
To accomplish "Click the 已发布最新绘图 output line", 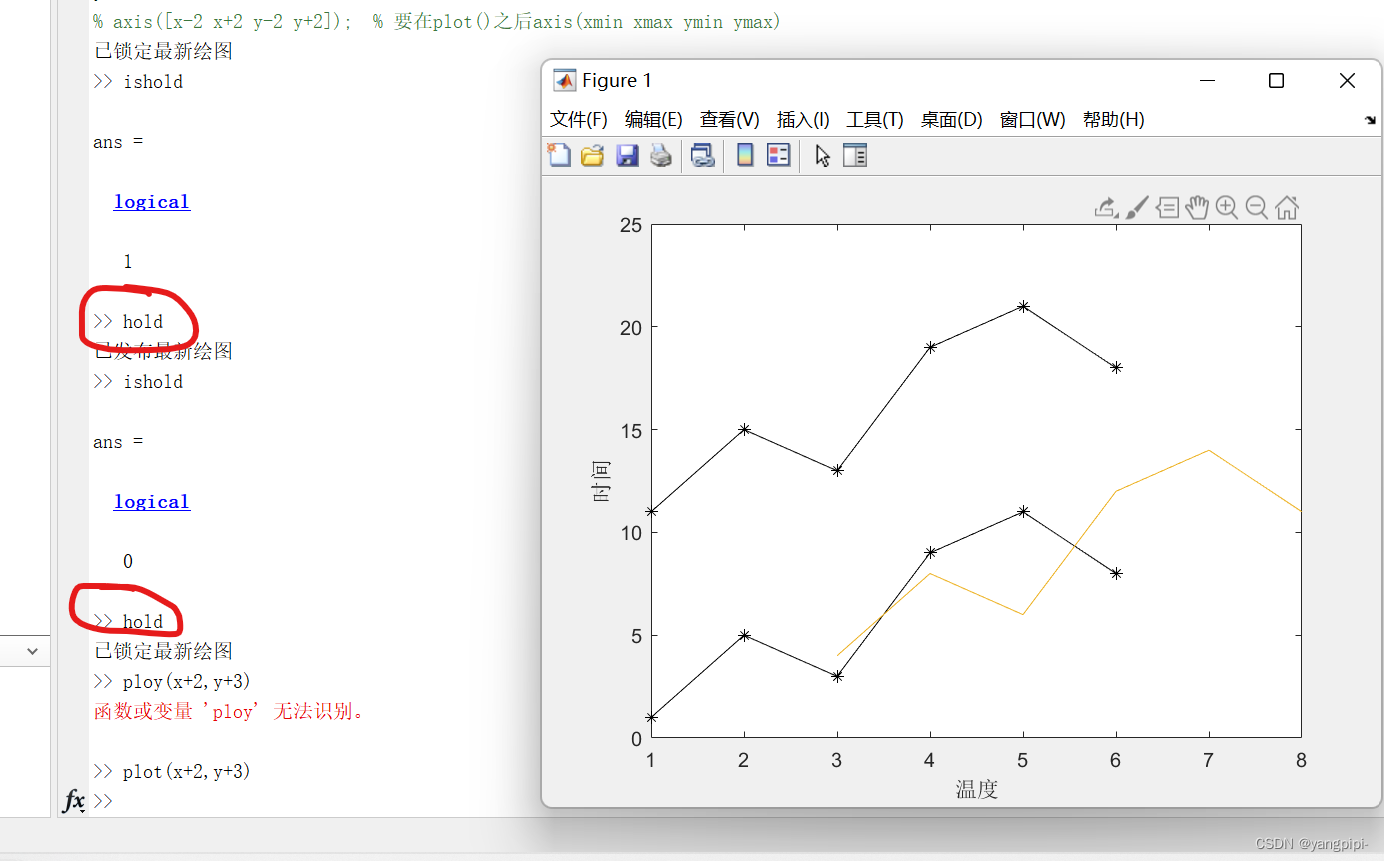I will (x=163, y=351).
